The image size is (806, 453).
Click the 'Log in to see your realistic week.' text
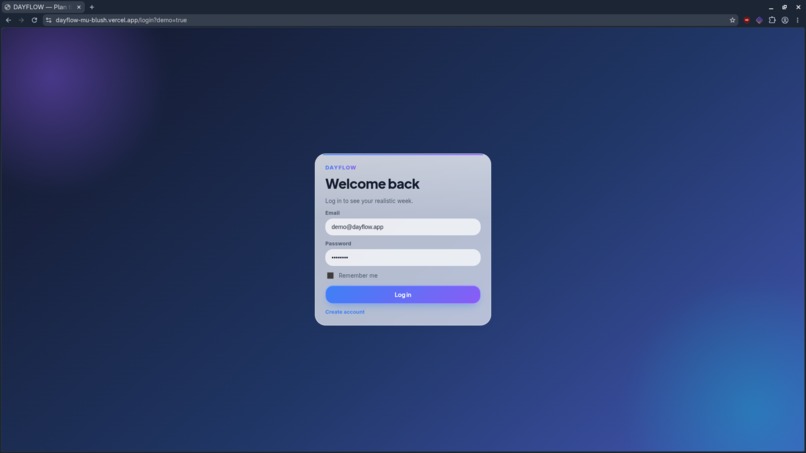[x=369, y=201]
